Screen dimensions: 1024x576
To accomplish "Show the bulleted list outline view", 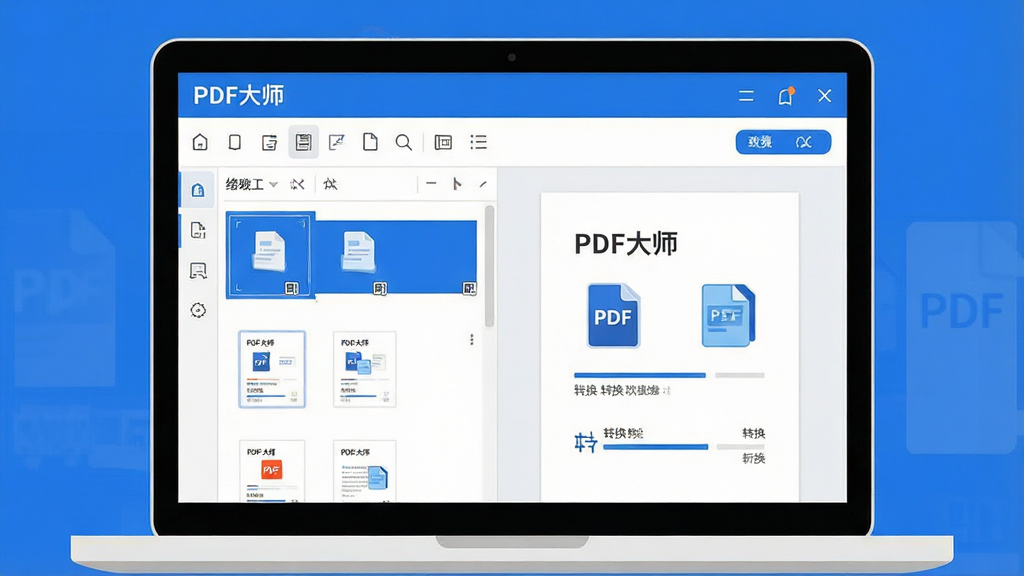I will [x=479, y=142].
